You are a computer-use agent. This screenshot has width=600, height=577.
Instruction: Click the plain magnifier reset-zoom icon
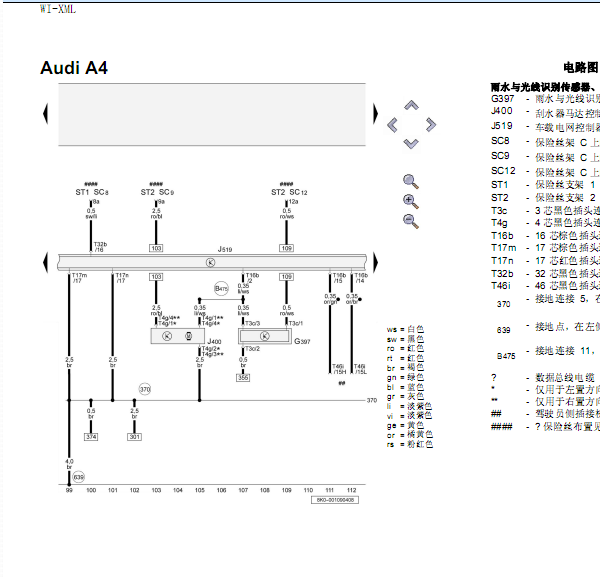coord(411,181)
